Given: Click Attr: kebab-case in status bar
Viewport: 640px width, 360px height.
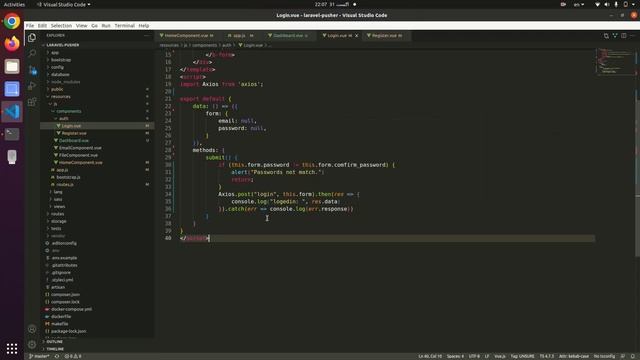Looking at the screenshot, I should 574,356.
